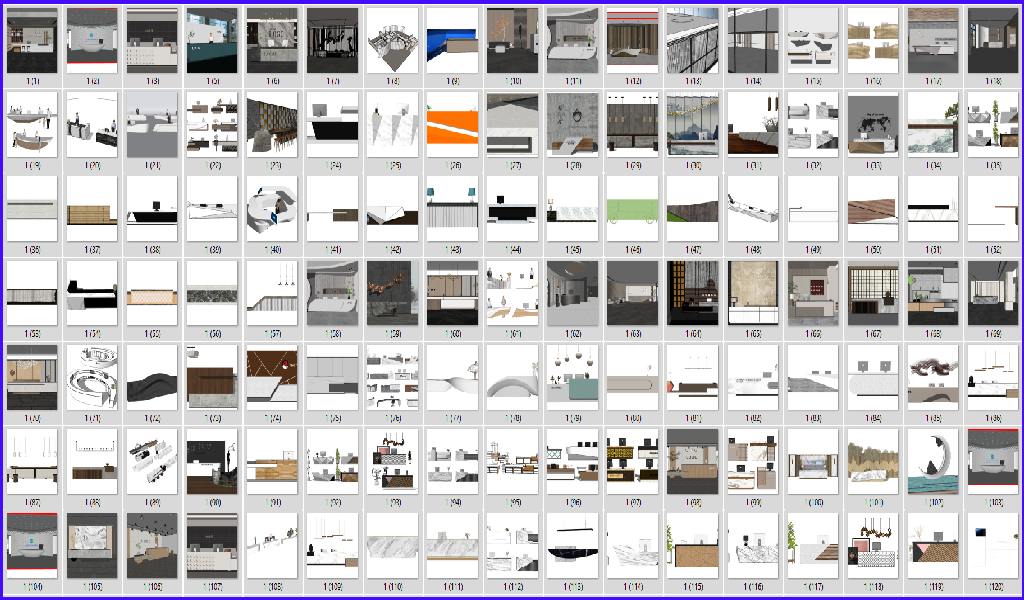Viewport: 1024px width, 600px height.
Task: Open brown wood panel thumbnail 1 (74)
Action: pyautogui.click(x=272, y=377)
